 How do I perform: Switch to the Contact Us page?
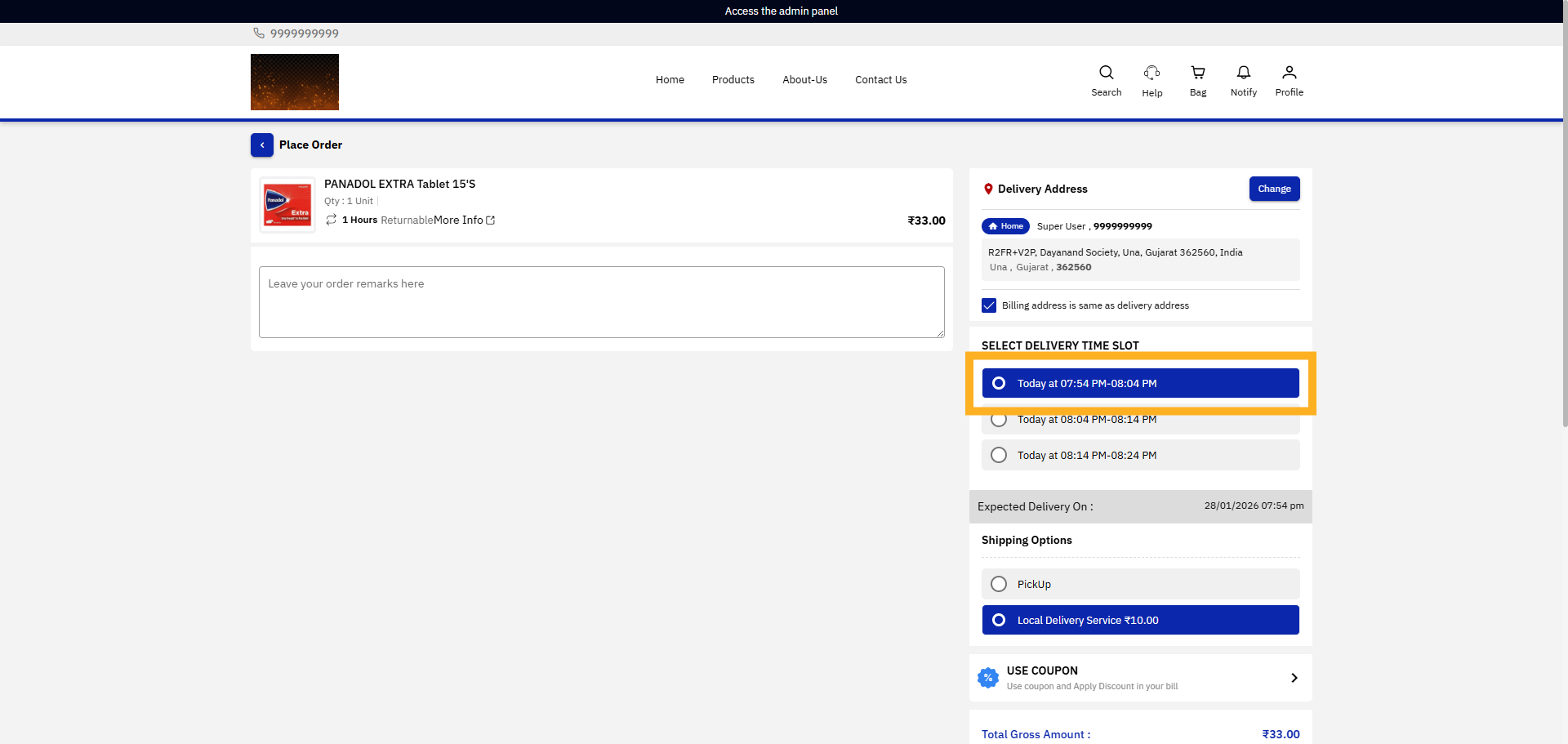[x=880, y=79]
